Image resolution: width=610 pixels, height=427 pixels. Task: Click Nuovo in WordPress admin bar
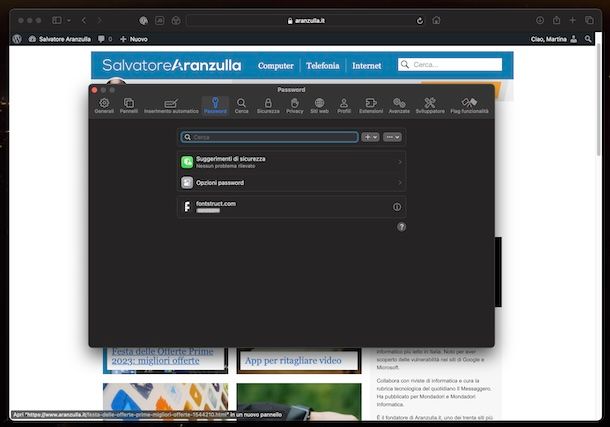tap(133, 39)
